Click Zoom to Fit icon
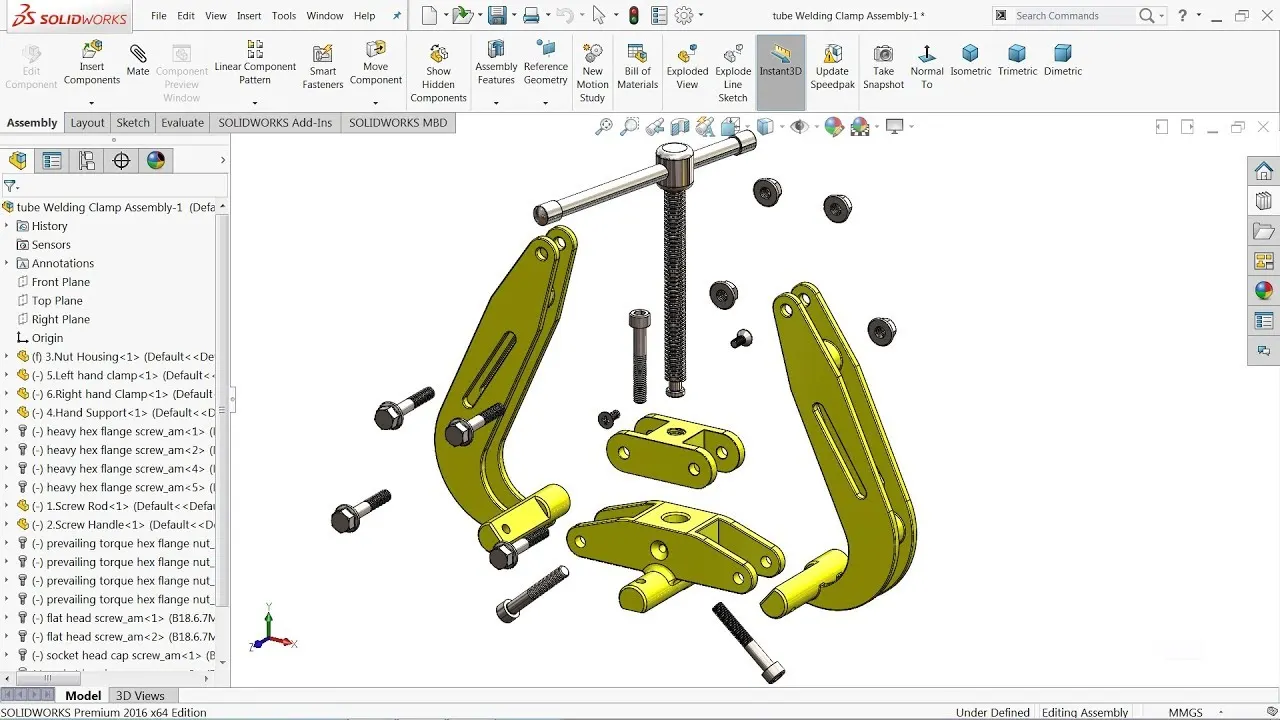 (604, 127)
